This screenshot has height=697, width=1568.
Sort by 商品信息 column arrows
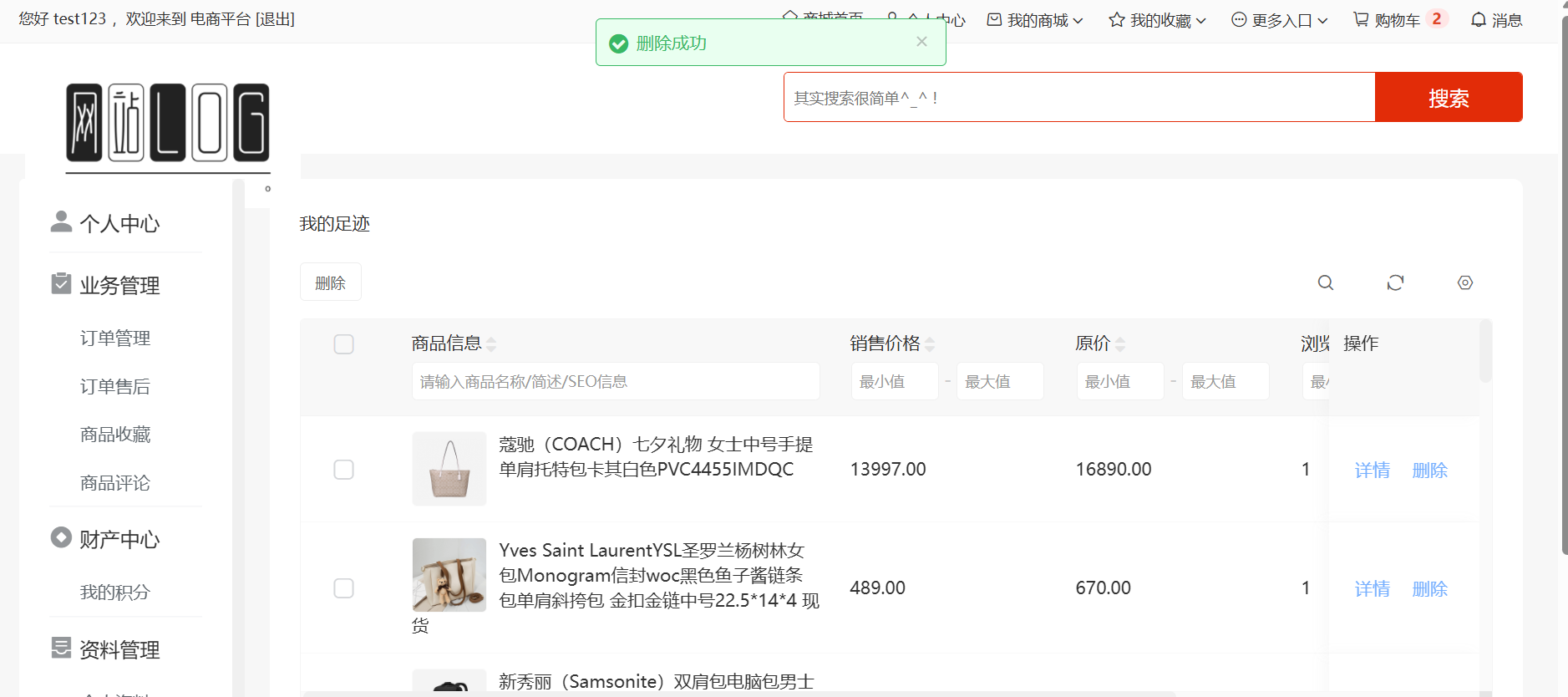tap(491, 344)
